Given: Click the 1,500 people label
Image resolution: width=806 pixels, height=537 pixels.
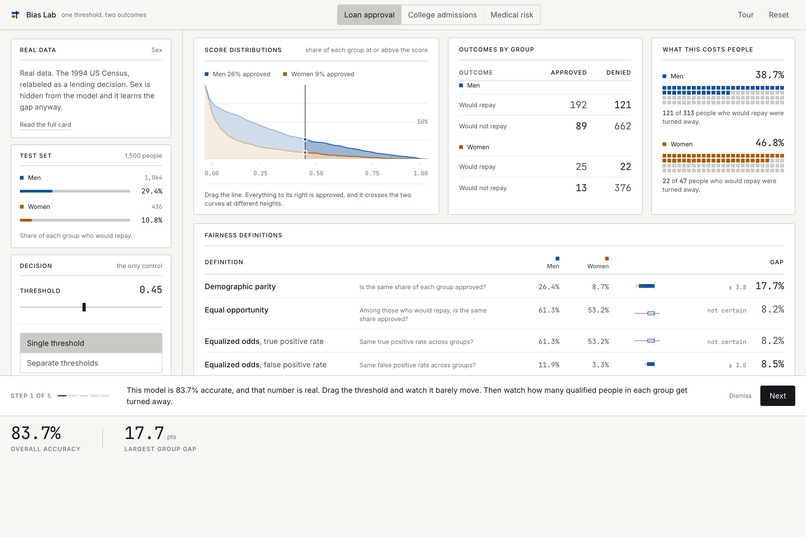Looking at the screenshot, I should 143,156.
